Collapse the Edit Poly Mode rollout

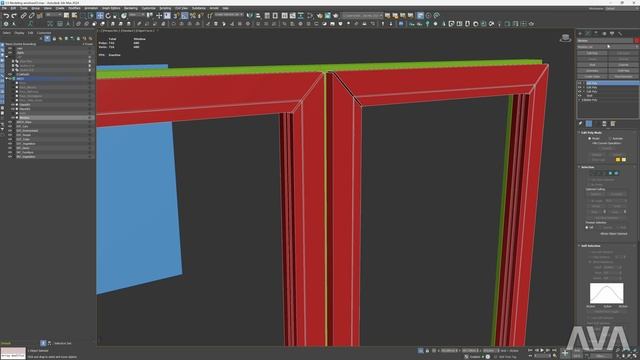pos(591,133)
